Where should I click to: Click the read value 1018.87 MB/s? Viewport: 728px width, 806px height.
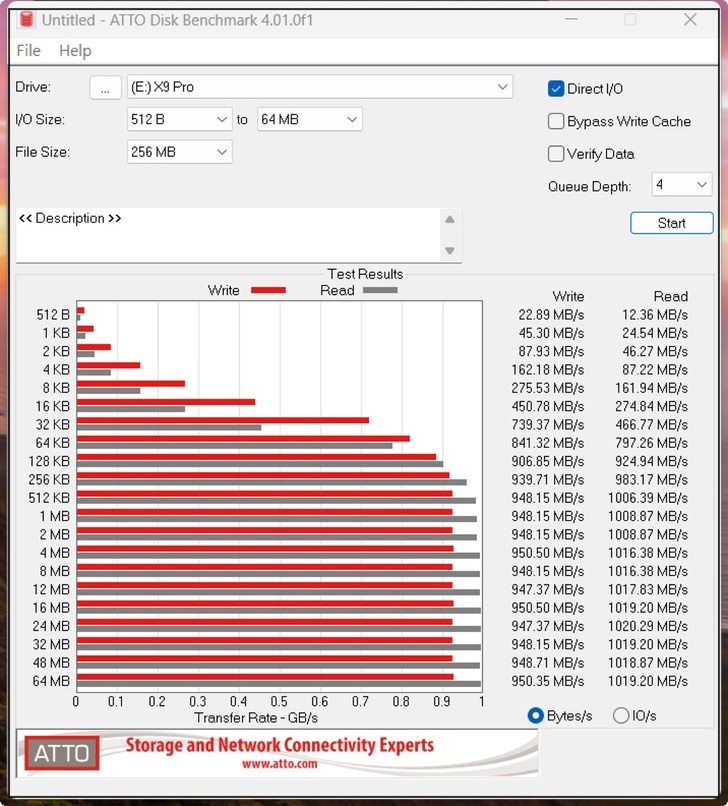pyautogui.click(x=648, y=663)
